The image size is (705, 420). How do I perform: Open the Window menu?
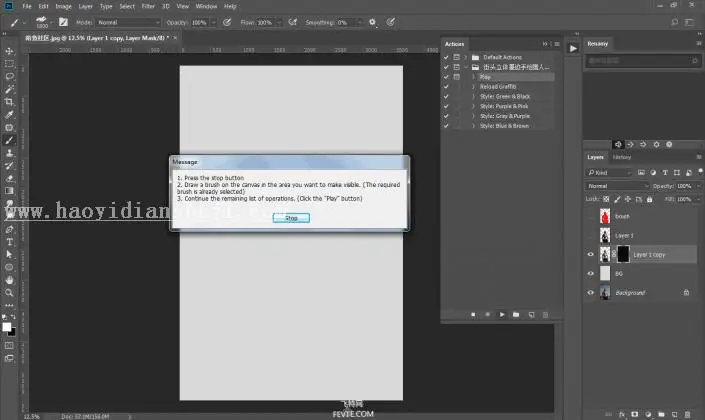[206, 6]
